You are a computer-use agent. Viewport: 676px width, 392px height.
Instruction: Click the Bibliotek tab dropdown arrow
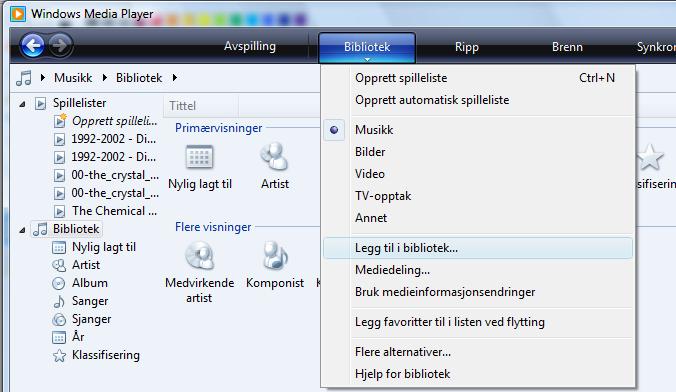point(367,59)
